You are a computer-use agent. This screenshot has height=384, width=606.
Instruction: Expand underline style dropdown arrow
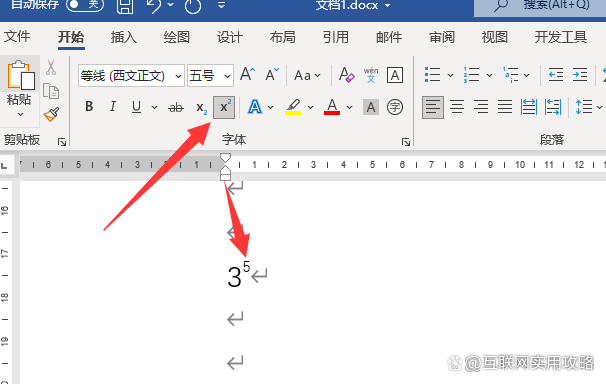tap(154, 107)
